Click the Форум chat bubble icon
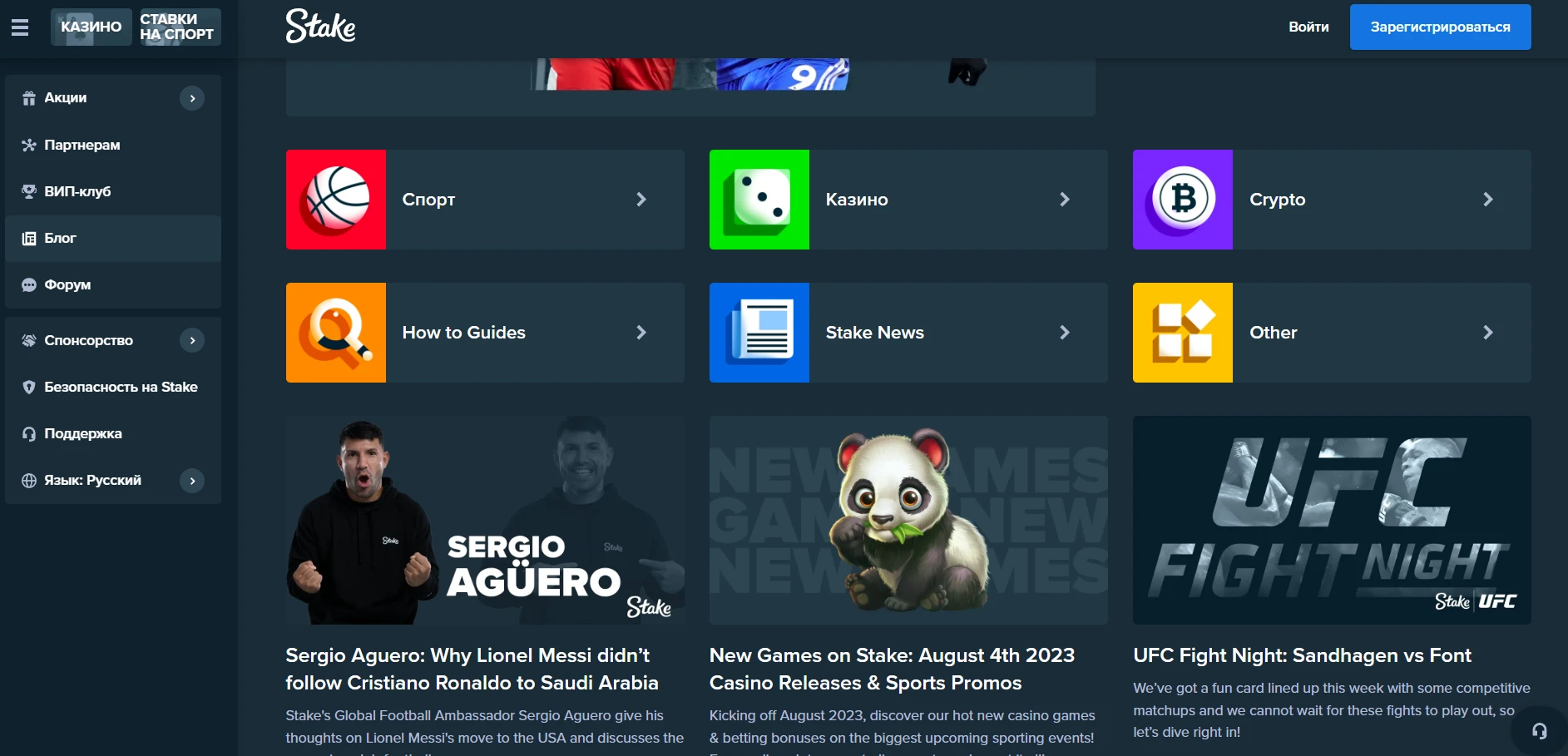This screenshot has height=756, width=1568. click(29, 284)
